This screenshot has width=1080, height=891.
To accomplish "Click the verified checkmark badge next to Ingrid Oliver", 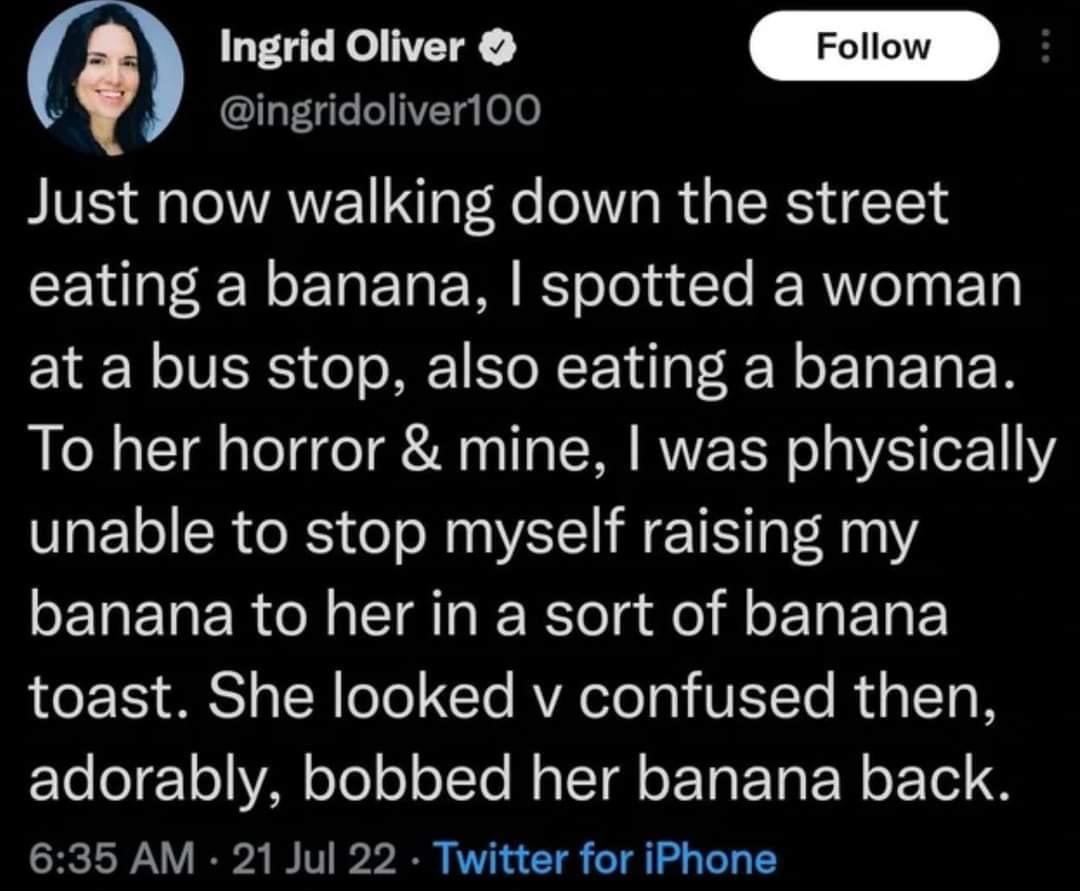I will coord(498,45).
